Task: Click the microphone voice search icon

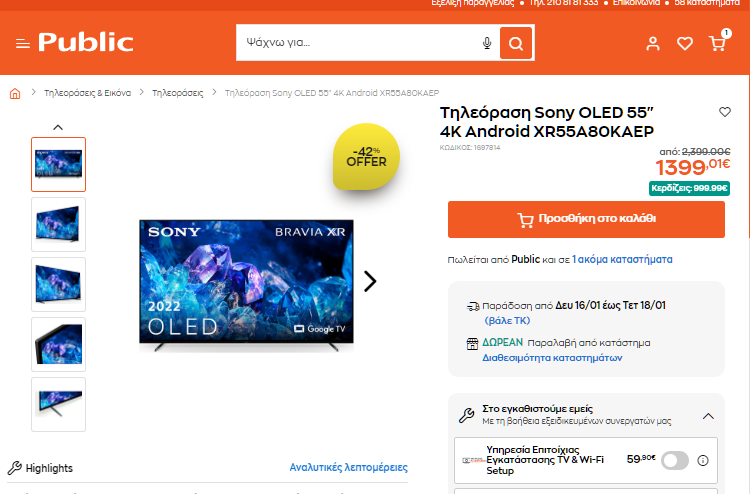Action: pyautogui.click(x=487, y=43)
